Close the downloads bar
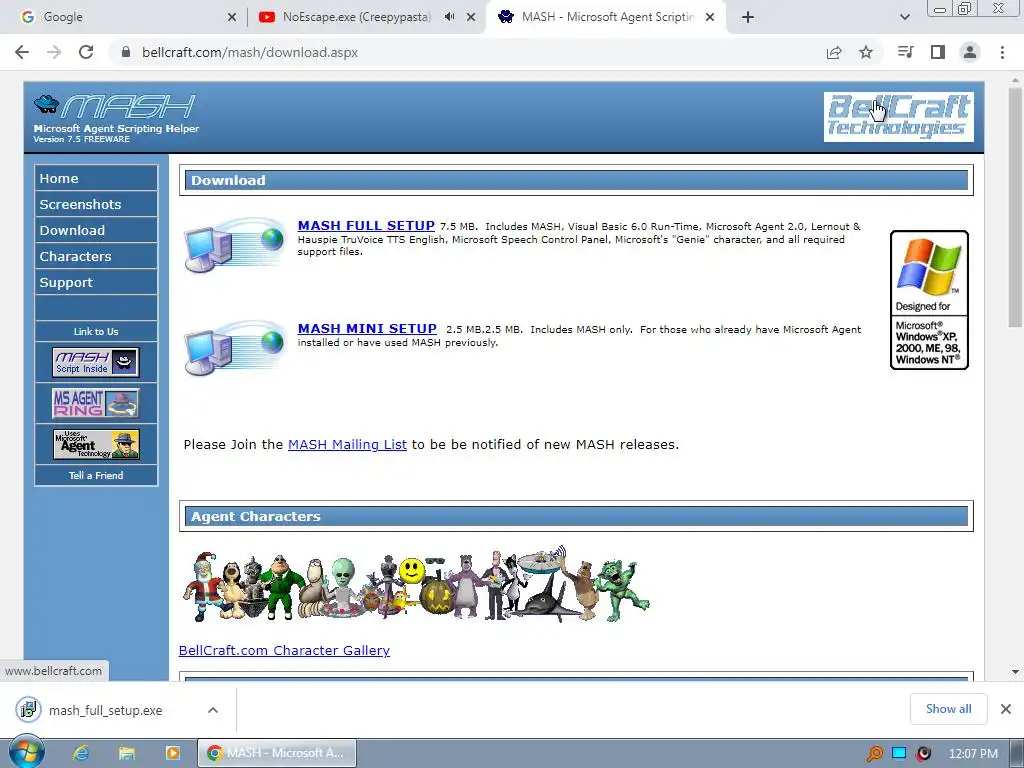The image size is (1024, 768). (1006, 709)
